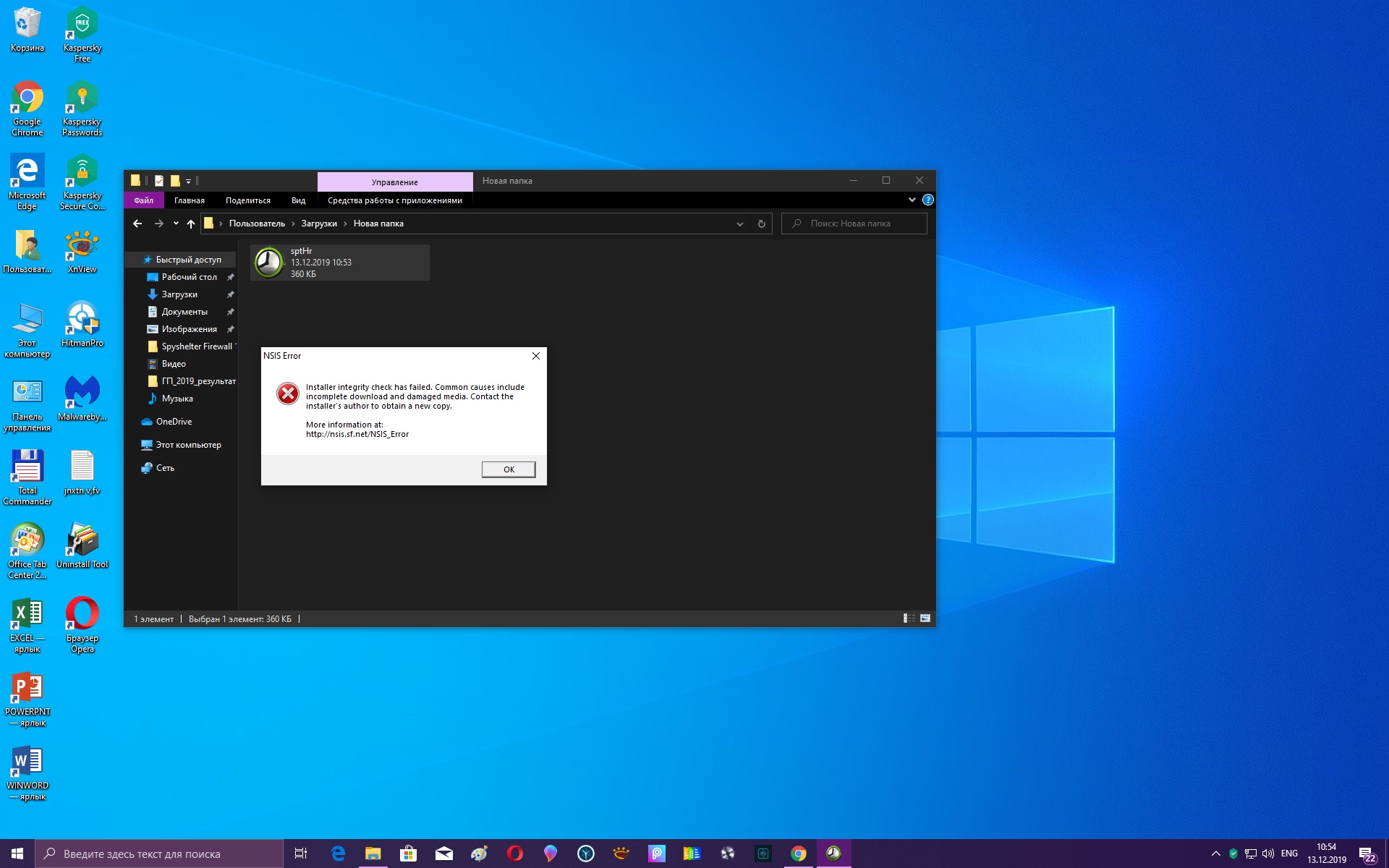Viewport: 1389px width, 868px height.
Task: Open OneDrive in the navigation pane
Action: click(174, 422)
